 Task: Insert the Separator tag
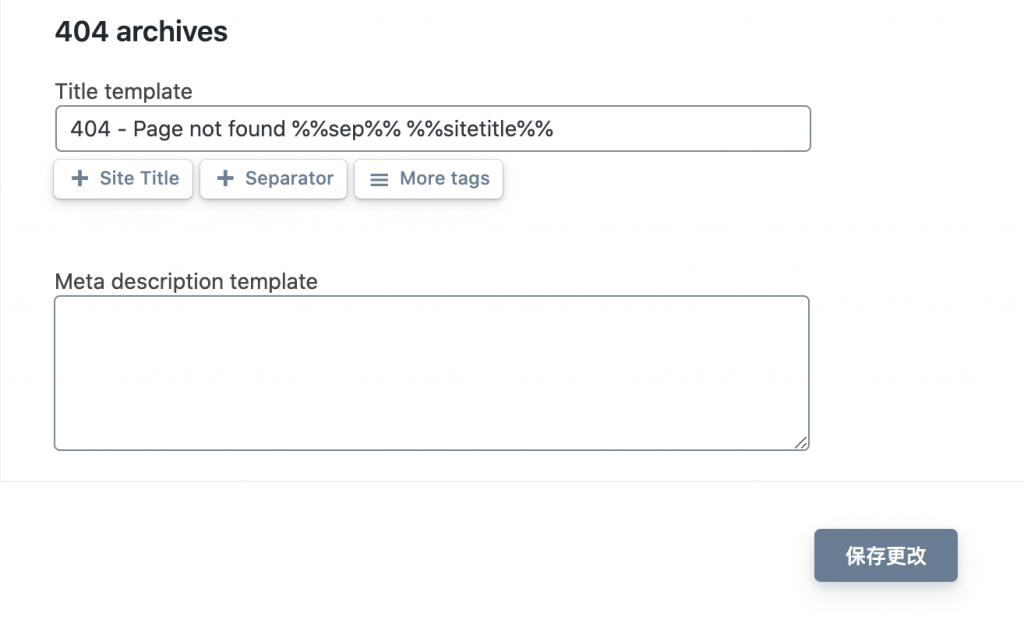click(273, 179)
